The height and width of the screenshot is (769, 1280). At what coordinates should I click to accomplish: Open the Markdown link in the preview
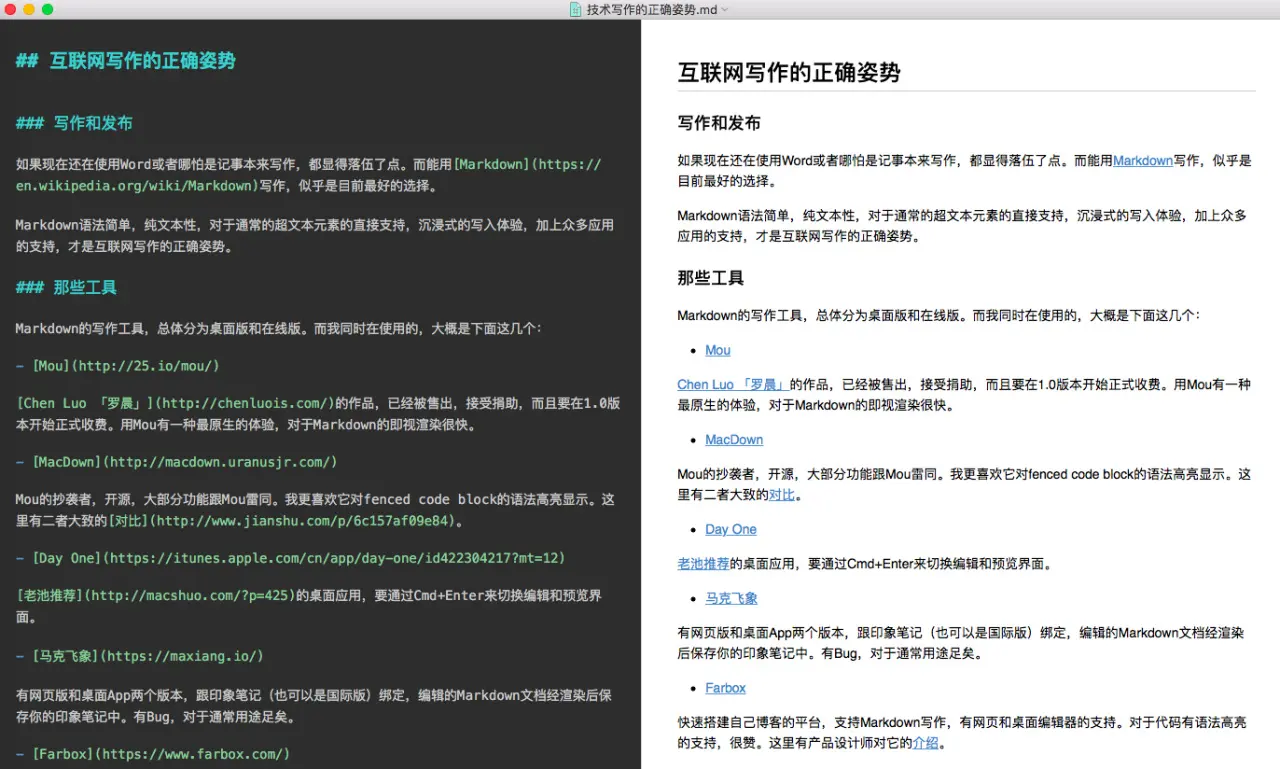click(x=1143, y=160)
